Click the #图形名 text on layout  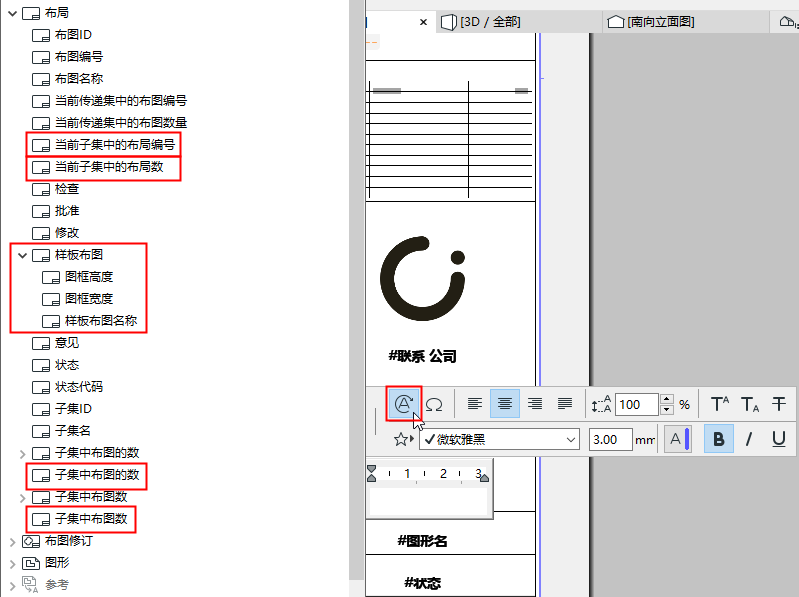click(x=422, y=541)
